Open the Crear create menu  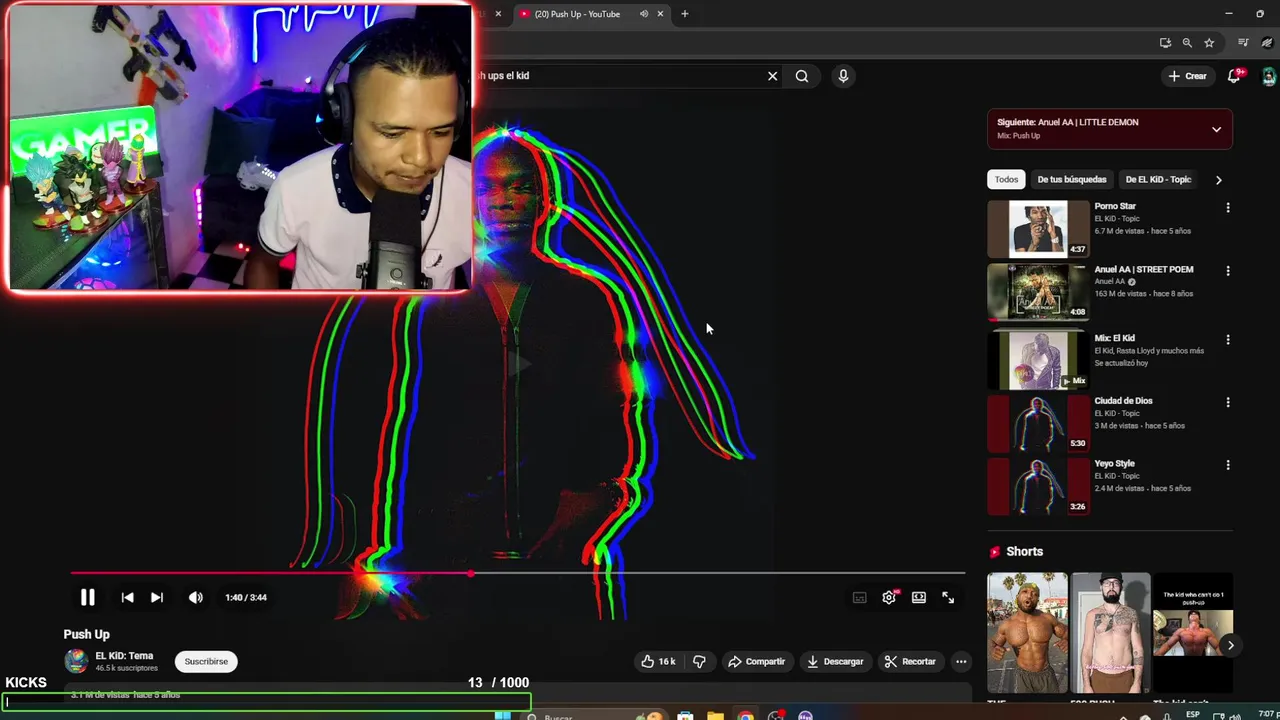pos(1187,76)
